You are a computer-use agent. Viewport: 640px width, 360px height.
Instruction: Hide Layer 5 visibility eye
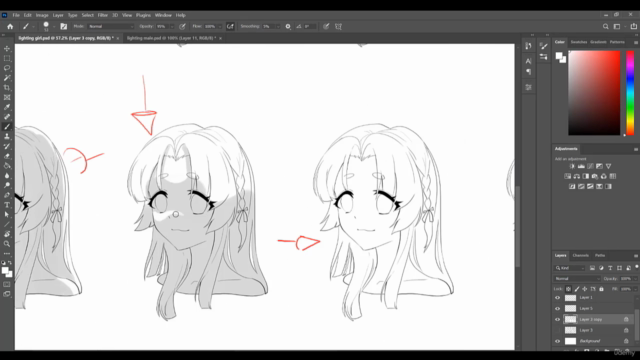558,309
